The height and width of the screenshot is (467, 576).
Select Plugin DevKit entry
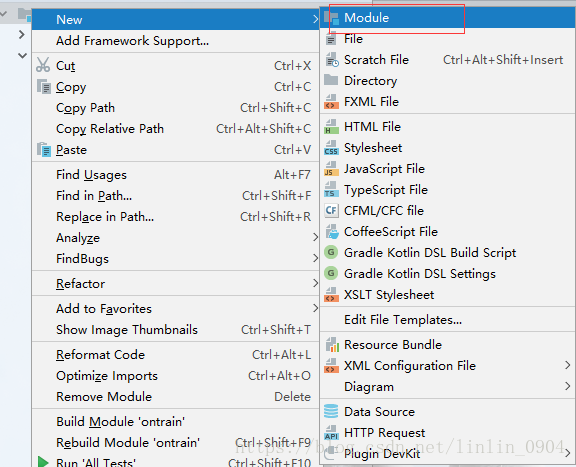tap(448, 453)
